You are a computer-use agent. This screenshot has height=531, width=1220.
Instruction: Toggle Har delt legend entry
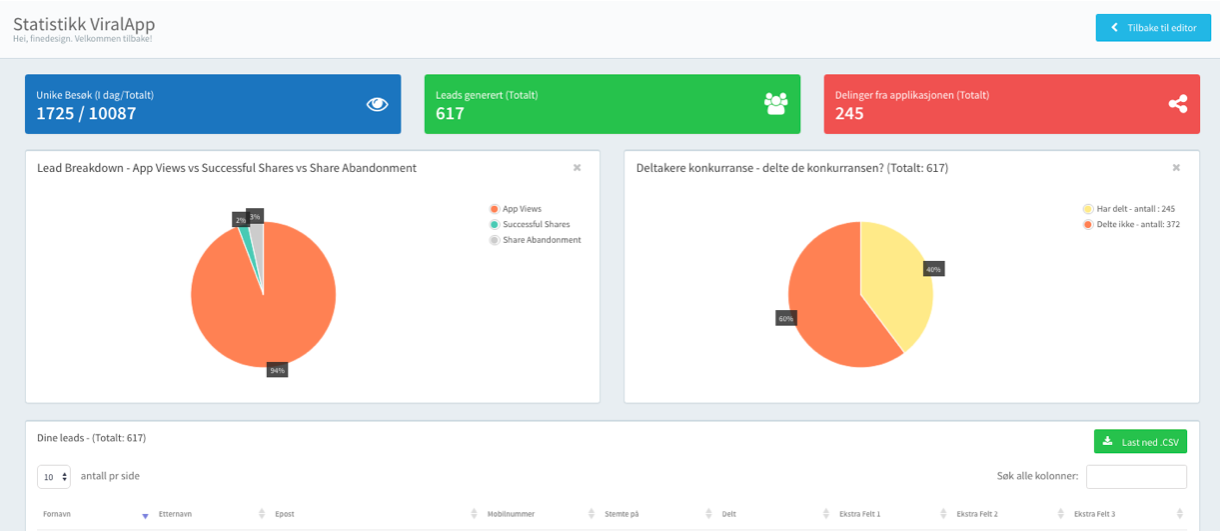tap(1127, 209)
